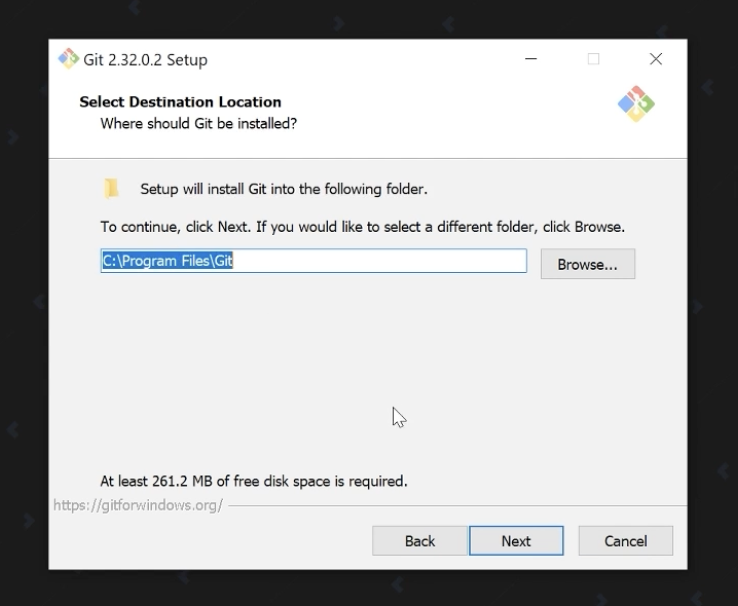Screen dimensions: 738x606
Task: Click the 'At least 261.2 MB' disk space text
Action: [x=254, y=481]
